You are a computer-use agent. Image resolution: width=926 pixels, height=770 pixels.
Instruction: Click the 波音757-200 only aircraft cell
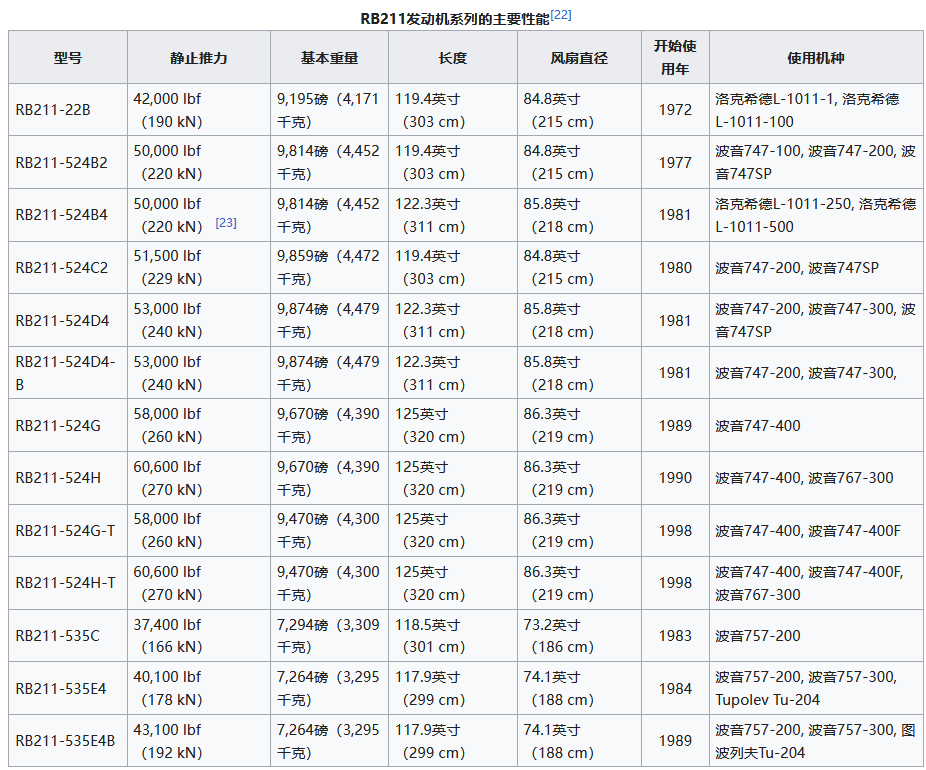point(816,635)
